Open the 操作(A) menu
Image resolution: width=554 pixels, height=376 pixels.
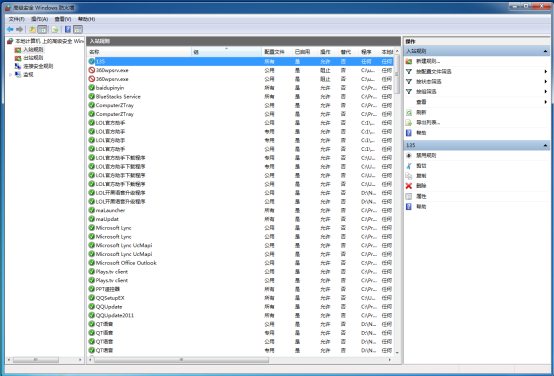tap(40, 19)
